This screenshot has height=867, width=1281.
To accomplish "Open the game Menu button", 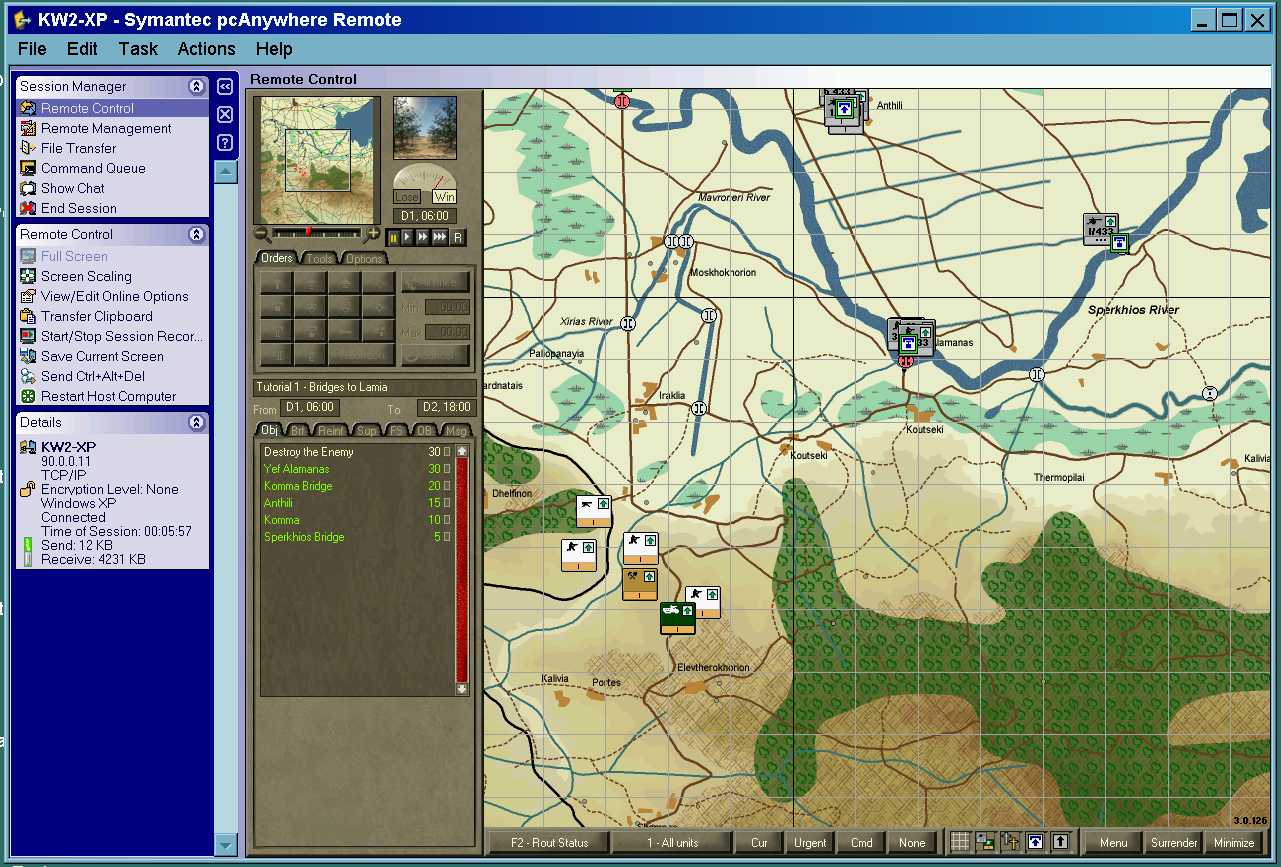I will click(x=1113, y=842).
